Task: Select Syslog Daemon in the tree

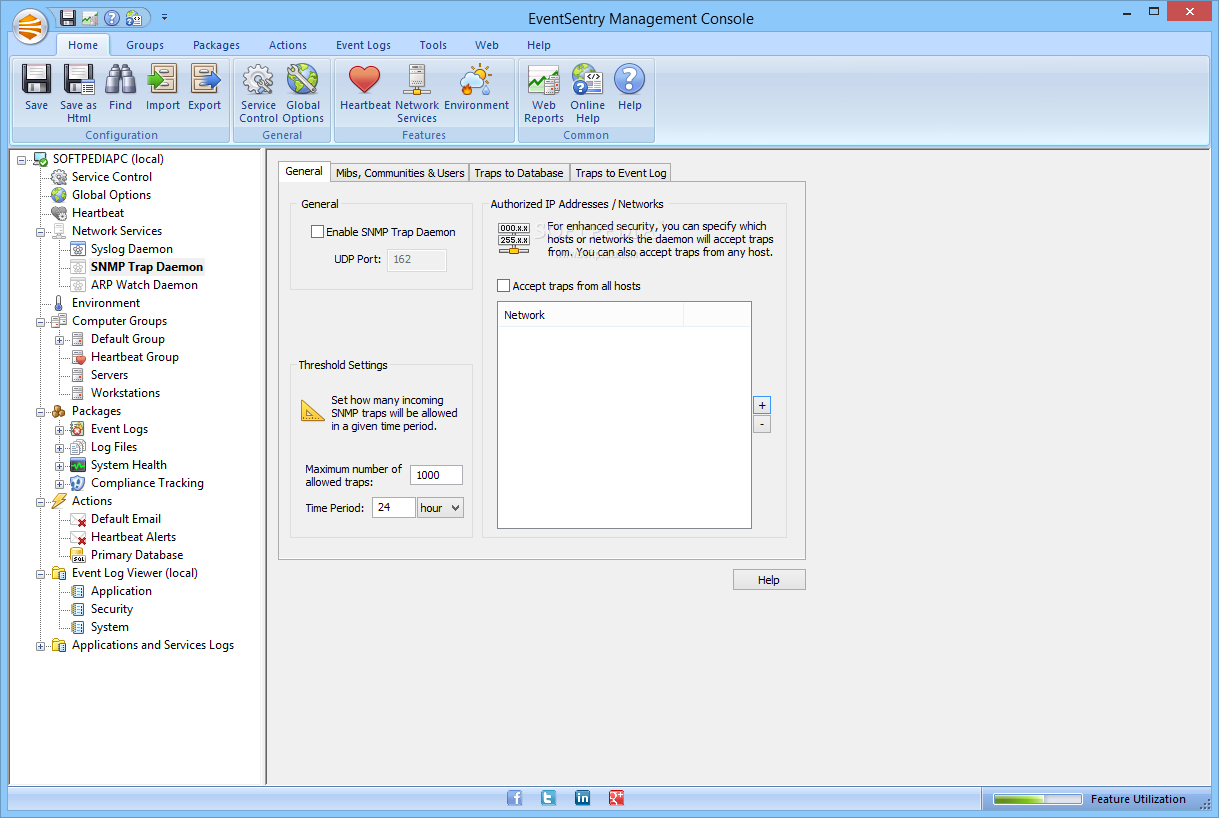Action: pyautogui.click(x=132, y=249)
